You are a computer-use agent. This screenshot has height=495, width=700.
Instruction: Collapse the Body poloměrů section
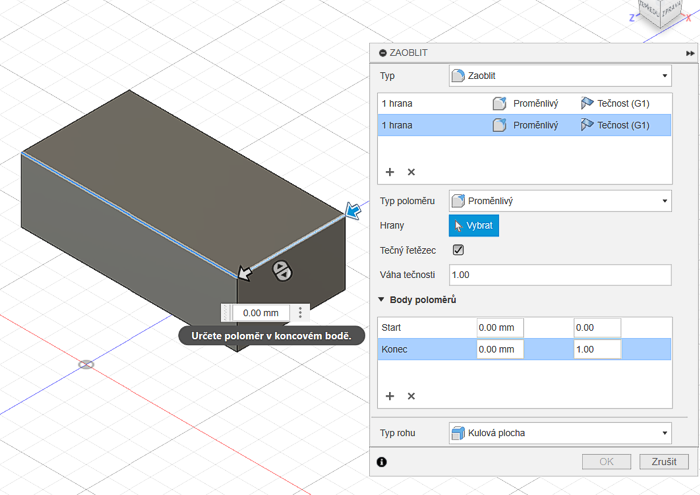click(x=381, y=300)
